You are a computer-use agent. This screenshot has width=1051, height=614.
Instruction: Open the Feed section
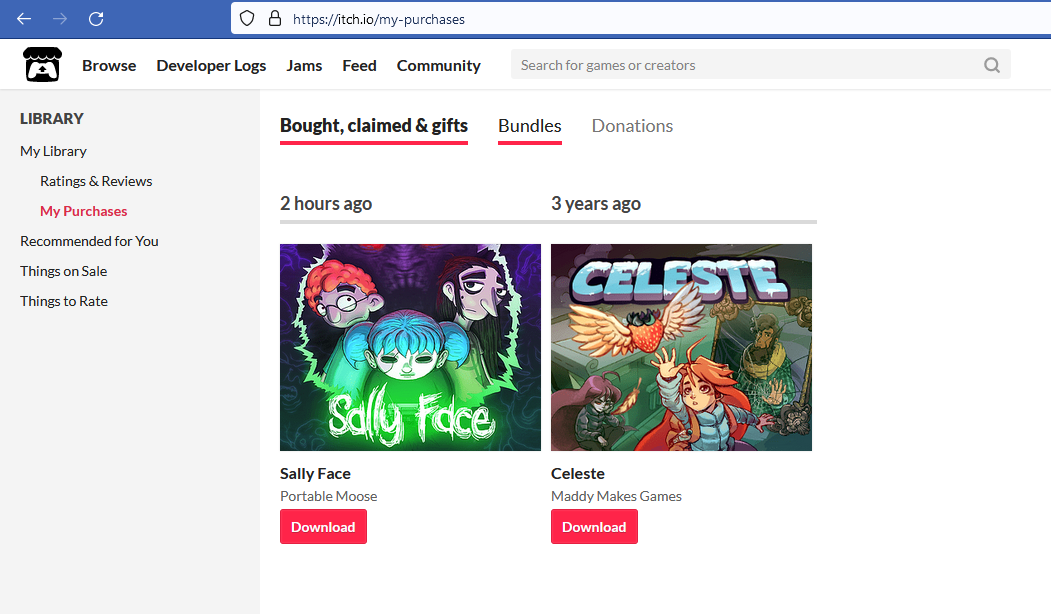click(359, 64)
